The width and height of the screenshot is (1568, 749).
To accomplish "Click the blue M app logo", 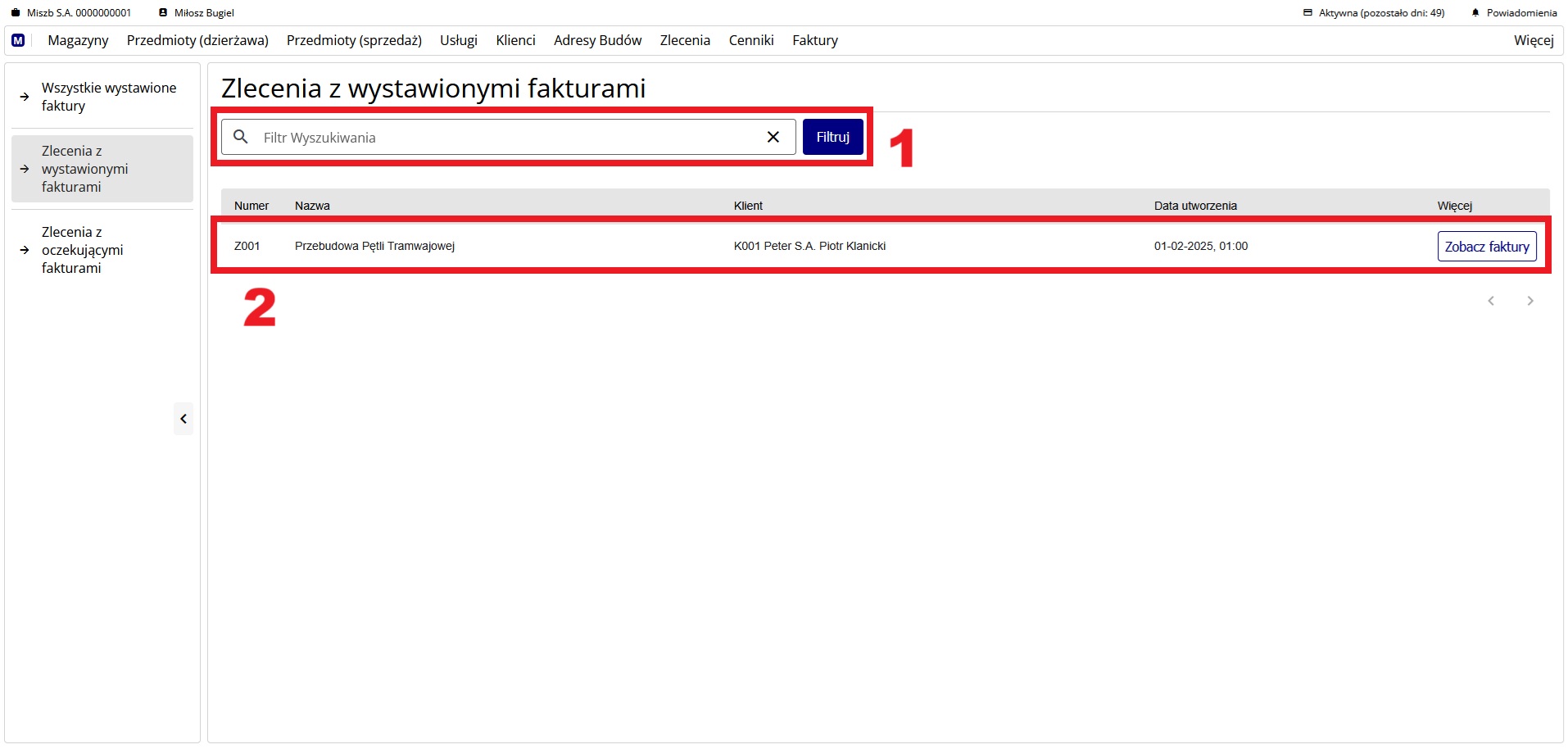I will (x=18, y=40).
